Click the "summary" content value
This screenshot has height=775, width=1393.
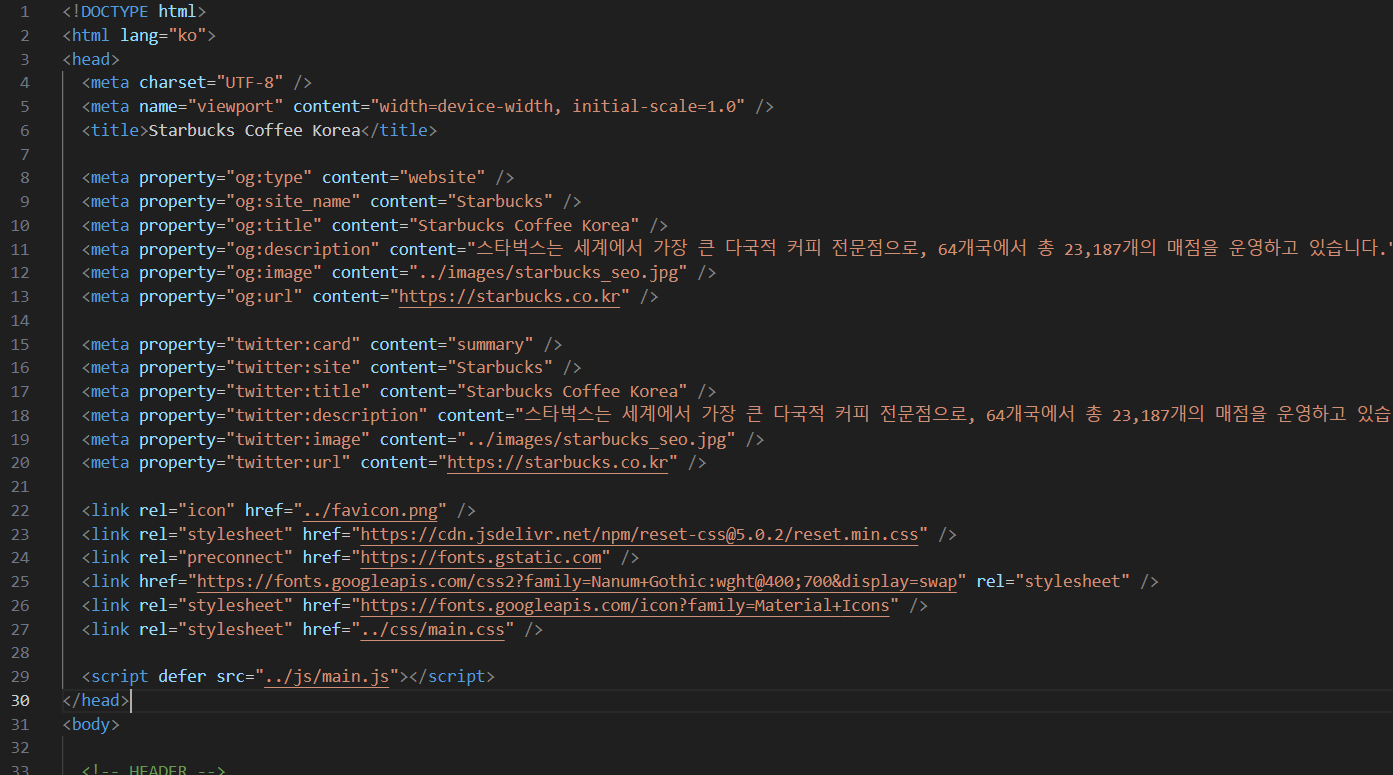[491, 345]
